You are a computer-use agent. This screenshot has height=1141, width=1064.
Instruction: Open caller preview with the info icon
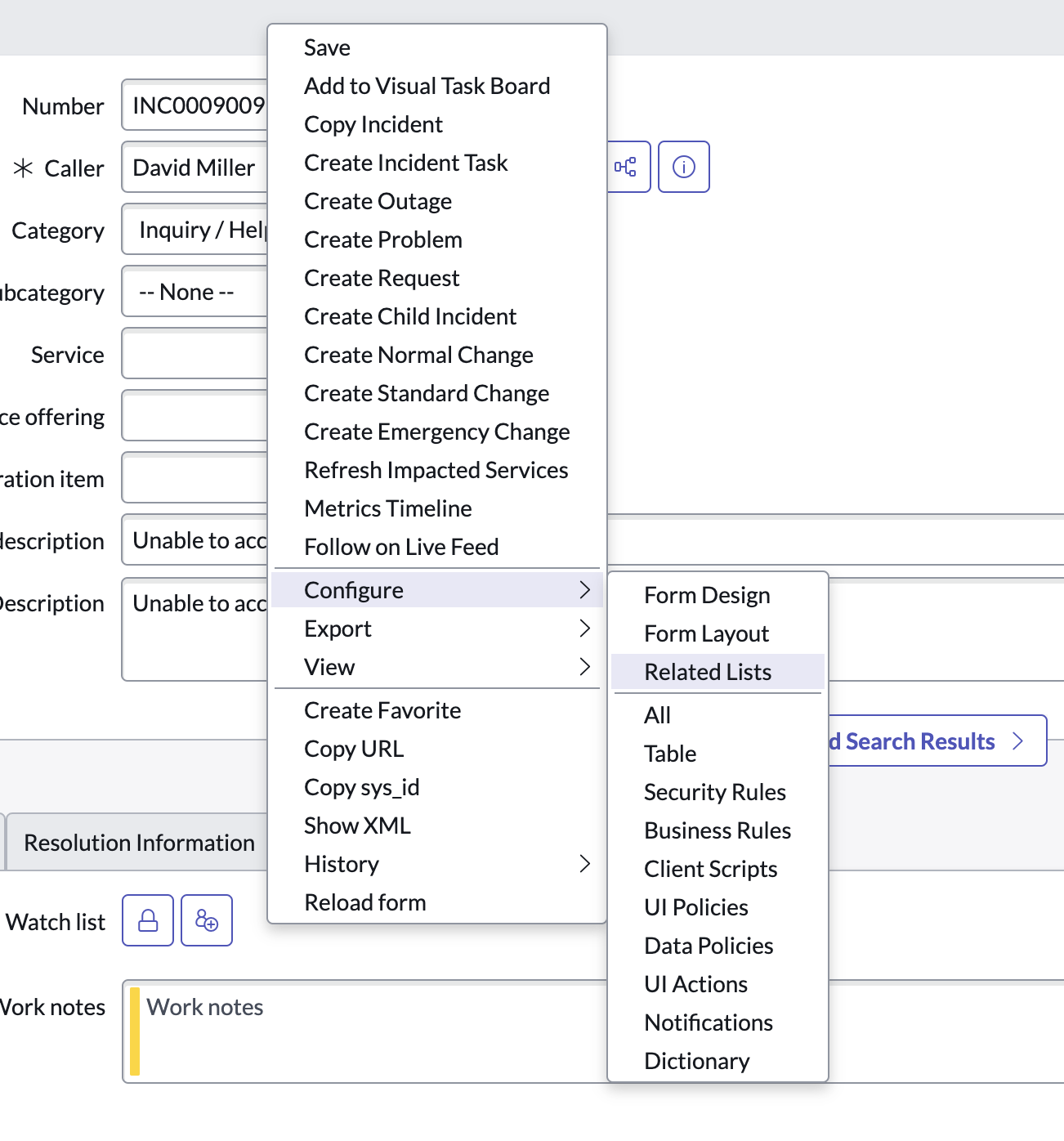coord(683,166)
